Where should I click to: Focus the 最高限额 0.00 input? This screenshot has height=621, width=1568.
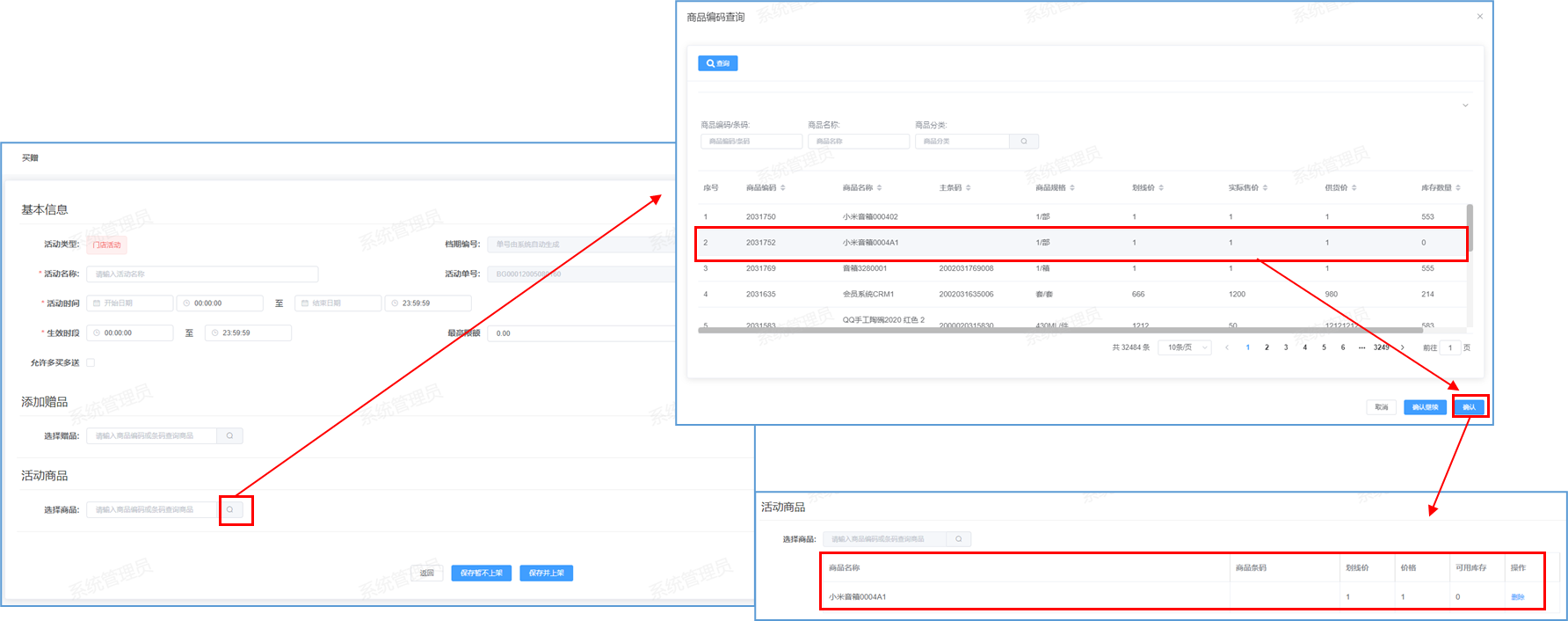point(582,333)
